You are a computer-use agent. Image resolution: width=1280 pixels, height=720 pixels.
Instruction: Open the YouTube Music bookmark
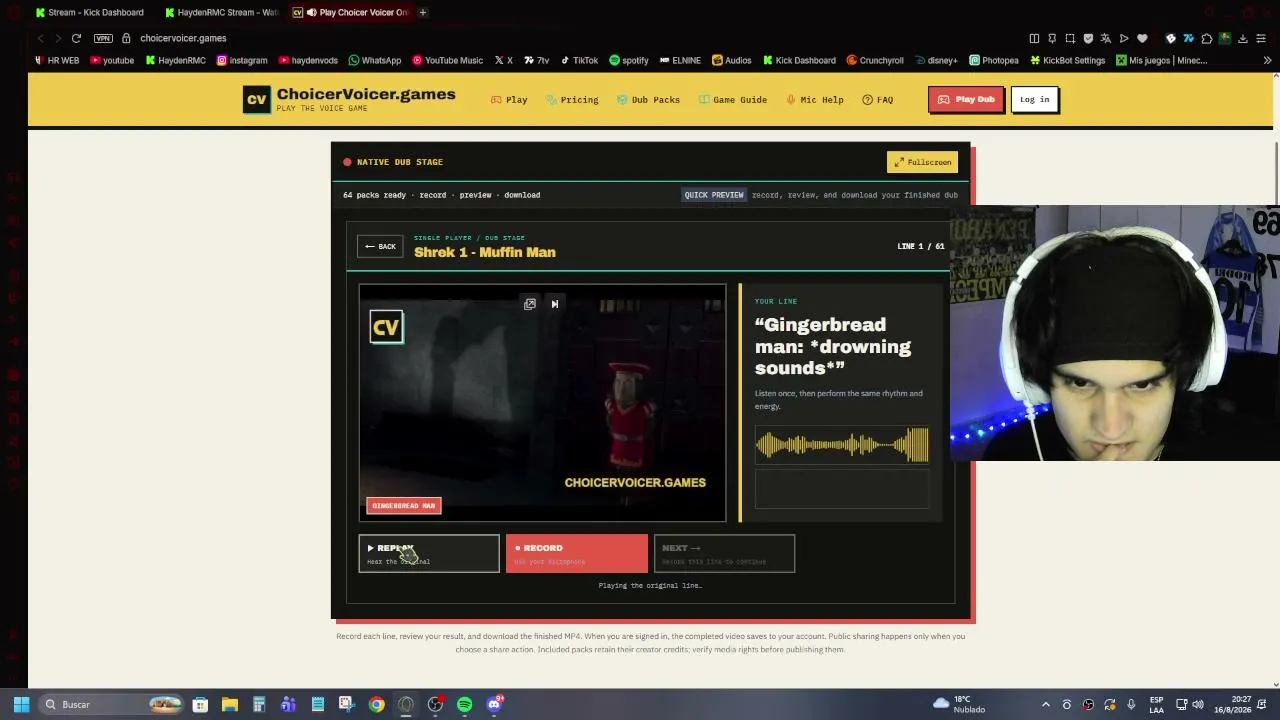tap(447, 60)
